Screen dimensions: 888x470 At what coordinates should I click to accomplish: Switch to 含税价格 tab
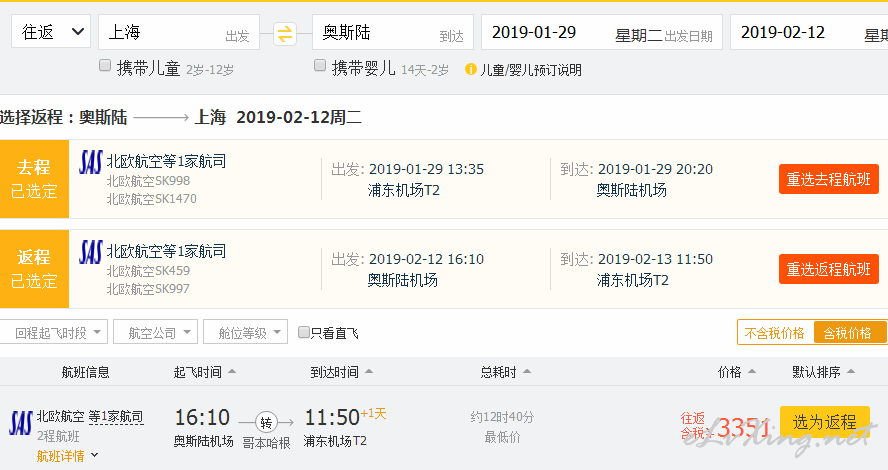click(849, 333)
